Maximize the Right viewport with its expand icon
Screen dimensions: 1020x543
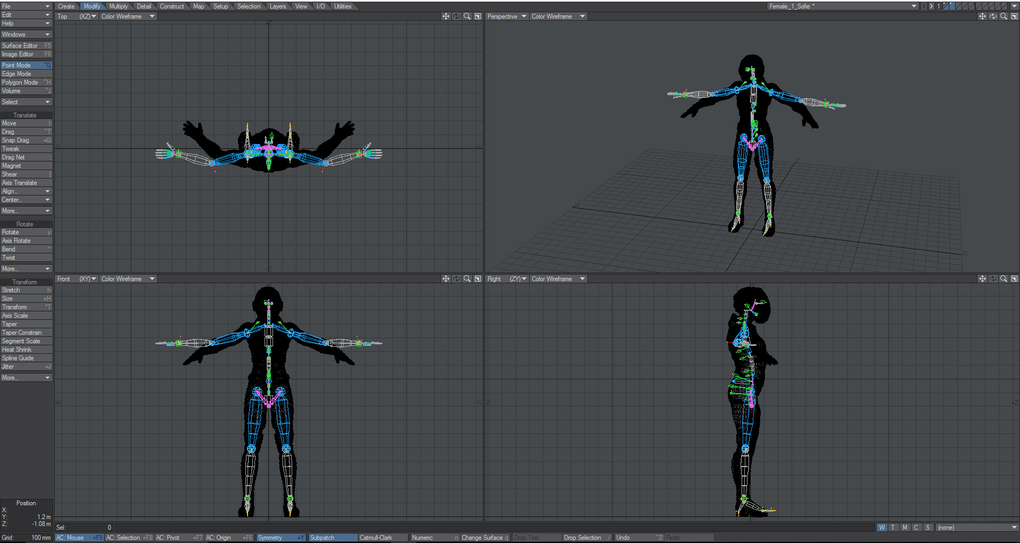(1013, 279)
